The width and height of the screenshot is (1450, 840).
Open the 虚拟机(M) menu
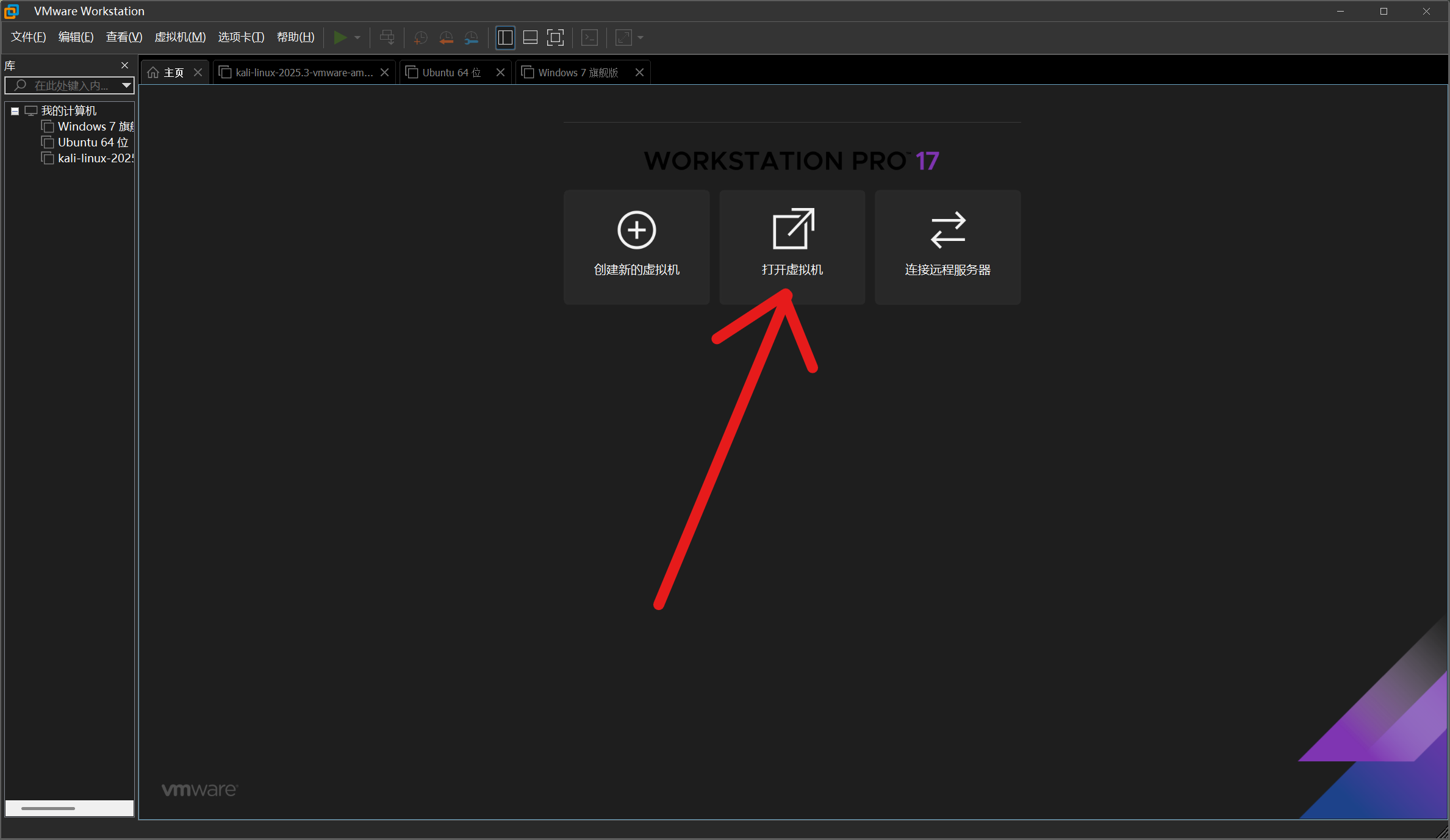point(180,37)
